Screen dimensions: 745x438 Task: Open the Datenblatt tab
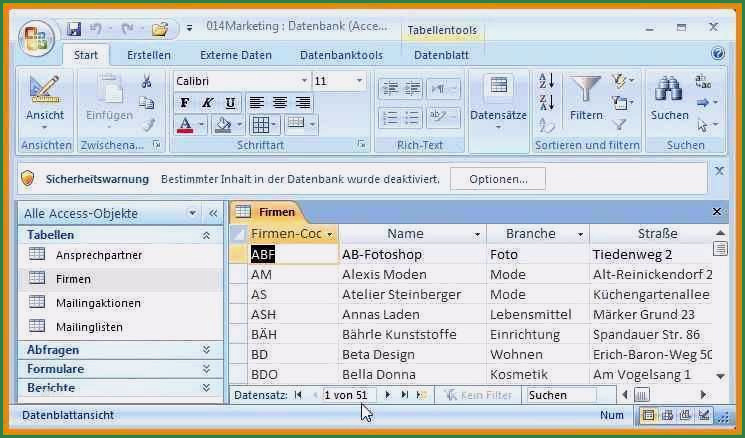tap(441, 55)
